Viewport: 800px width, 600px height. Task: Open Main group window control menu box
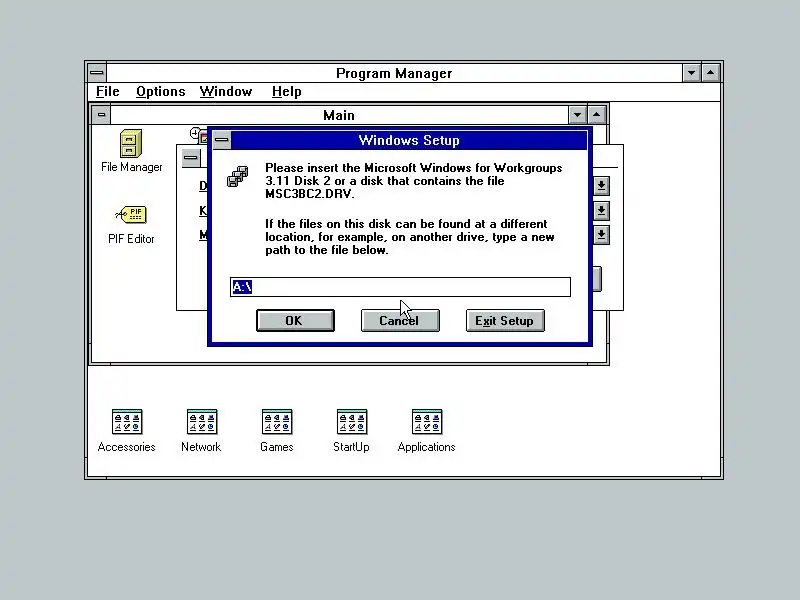101,115
